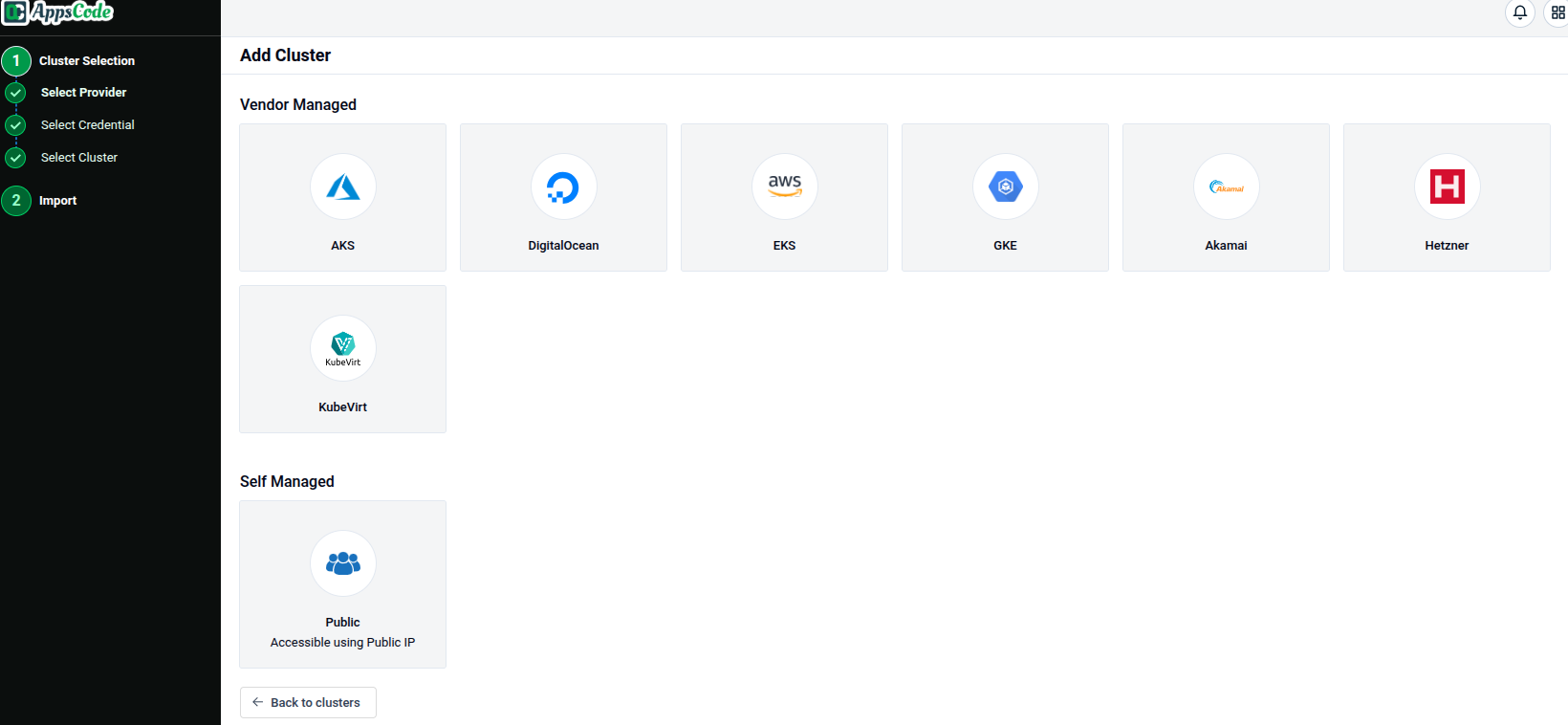Image resolution: width=1568 pixels, height=725 pixels.
Task: Pick the GKE hexagon icon
Action: click(x=1006, y=187)
